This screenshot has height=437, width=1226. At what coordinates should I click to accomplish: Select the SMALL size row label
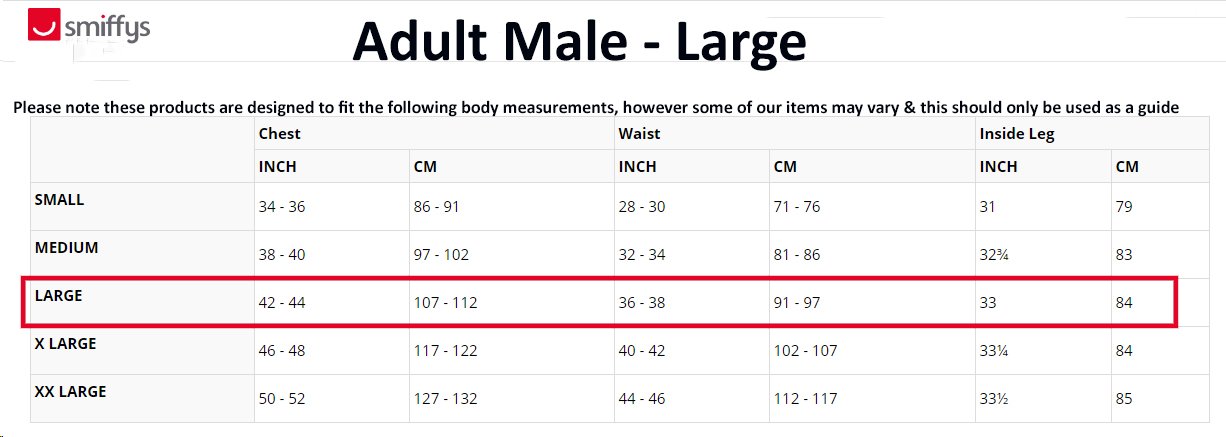coord(60,200)
